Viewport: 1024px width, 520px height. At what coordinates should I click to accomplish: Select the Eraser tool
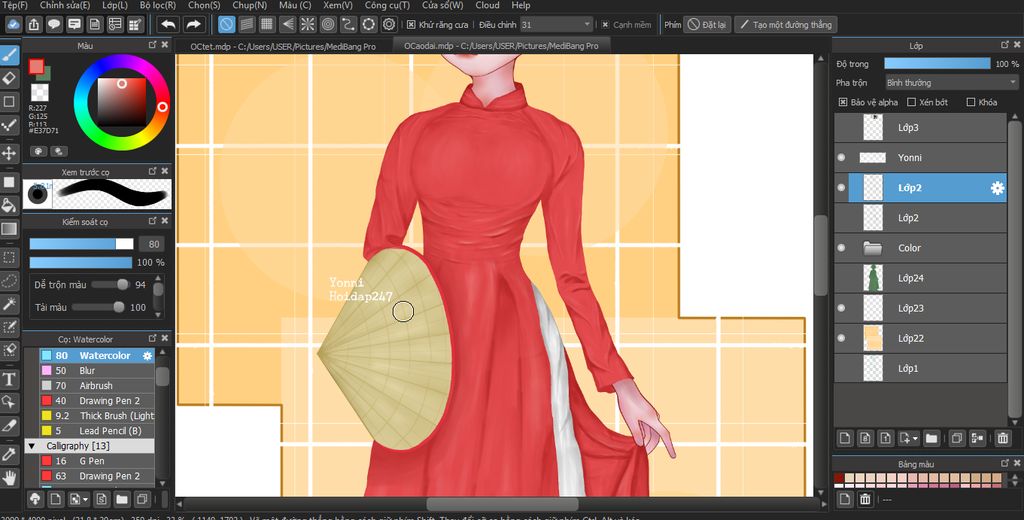(x=9, y=78)
